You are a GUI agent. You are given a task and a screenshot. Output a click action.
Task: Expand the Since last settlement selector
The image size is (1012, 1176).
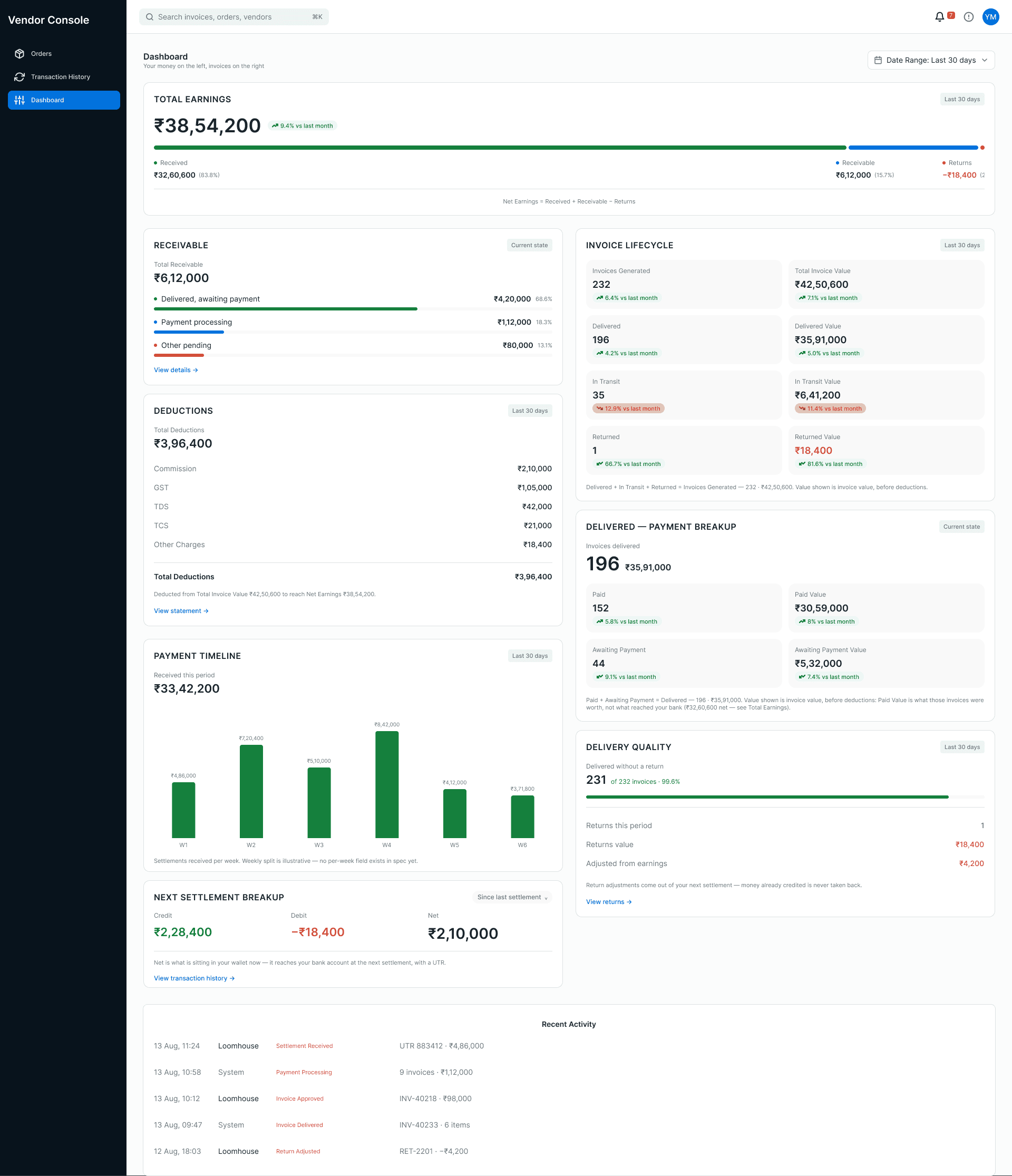coord(512,897)
